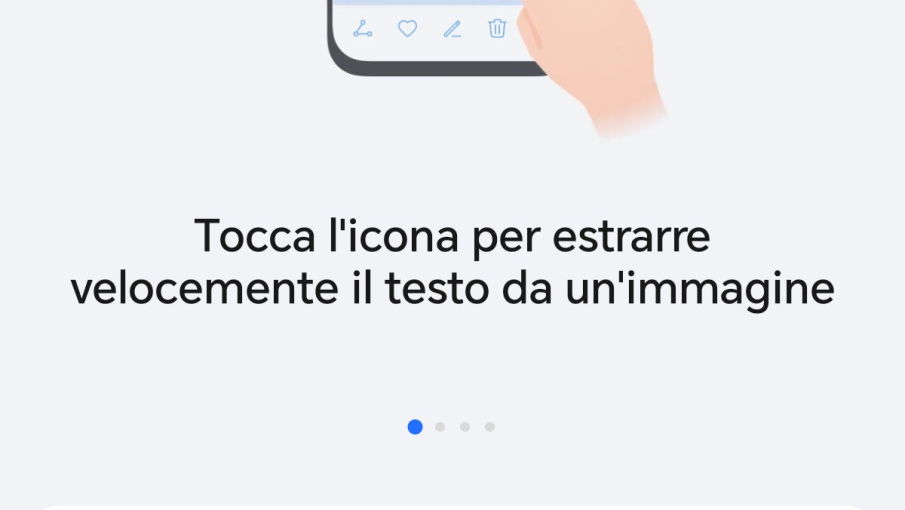Image resolution: width=905 pixels, height=510 pixels.
Task: Select the pencil edit icon
Action: pyautogui.click(x=452, y=29)
